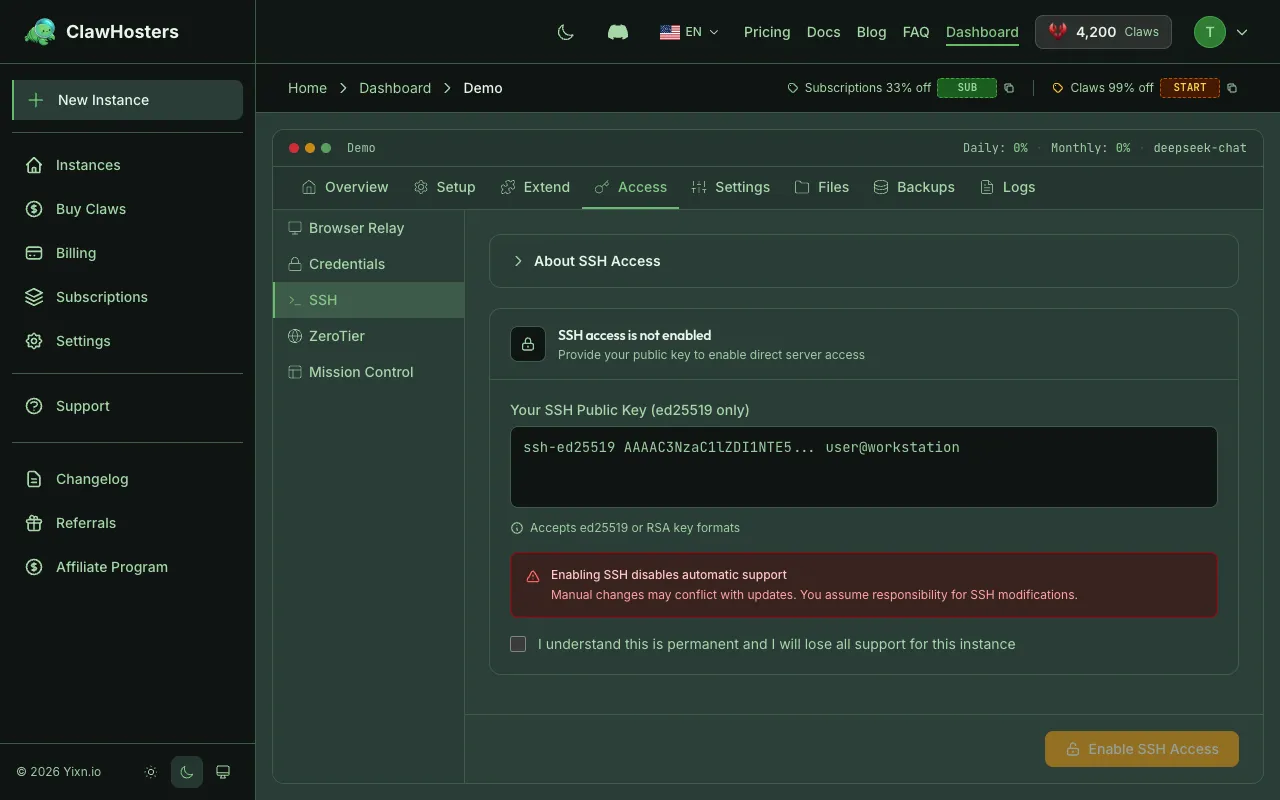Screen dimensions: 1280x800
Task: Switch to the Backups tab
Action: click(914, 187)
